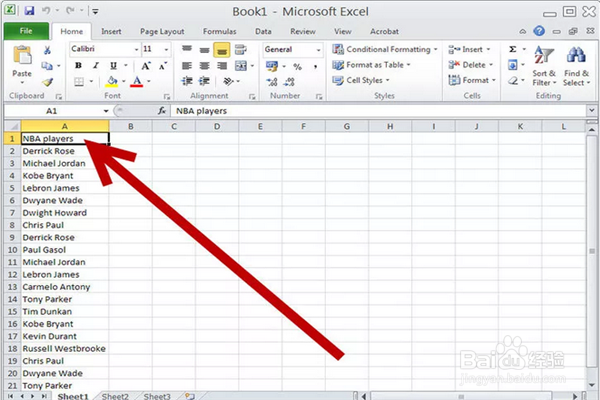Select the cell containing Russell Westbrooke
The width and height of the screenshot is (600, 400).
coord(64,349)
